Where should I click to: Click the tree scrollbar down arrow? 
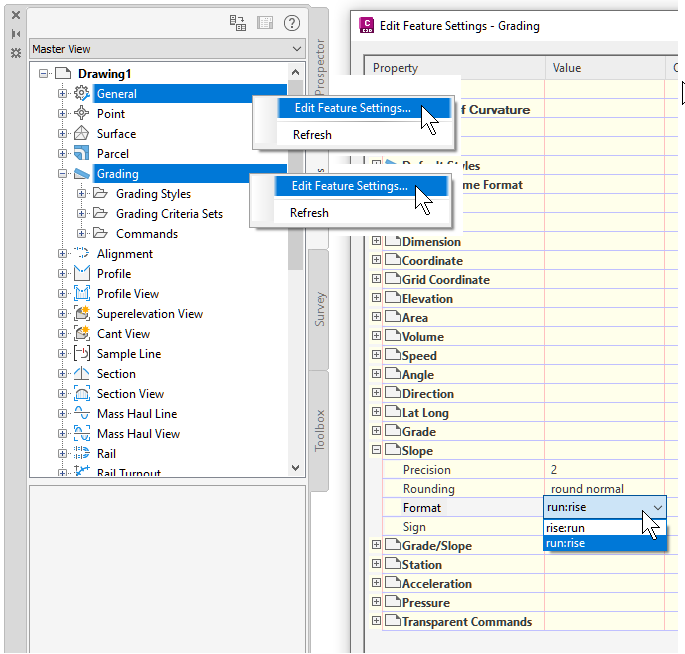(295, 468)
